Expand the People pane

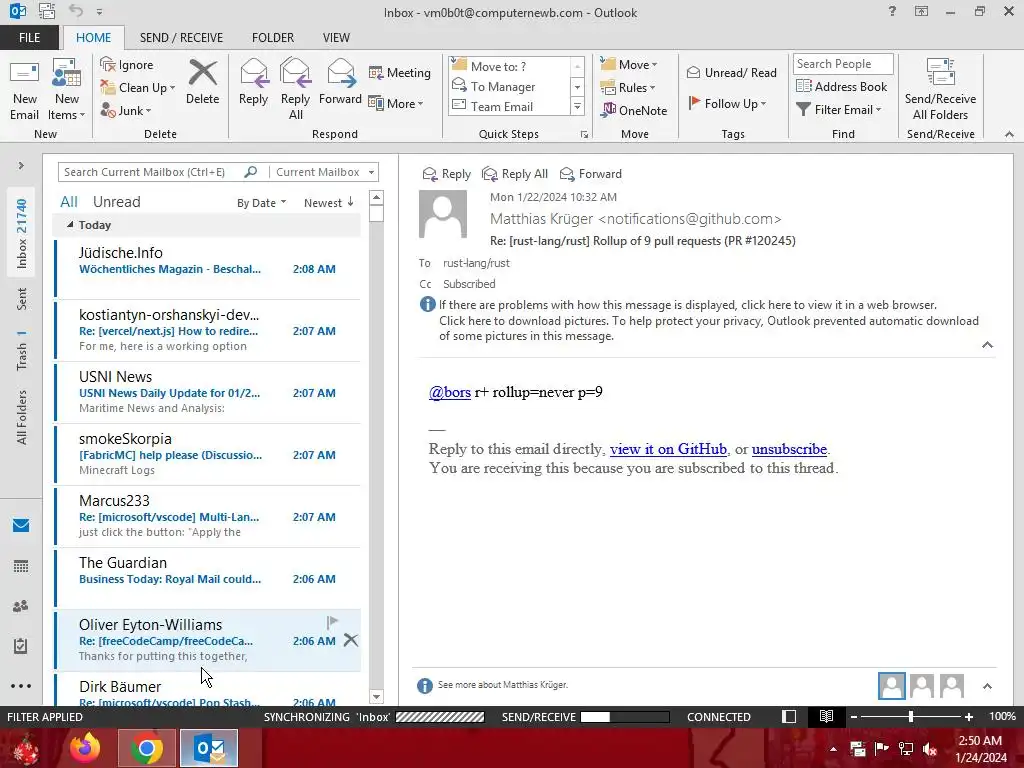click(987, 686)
